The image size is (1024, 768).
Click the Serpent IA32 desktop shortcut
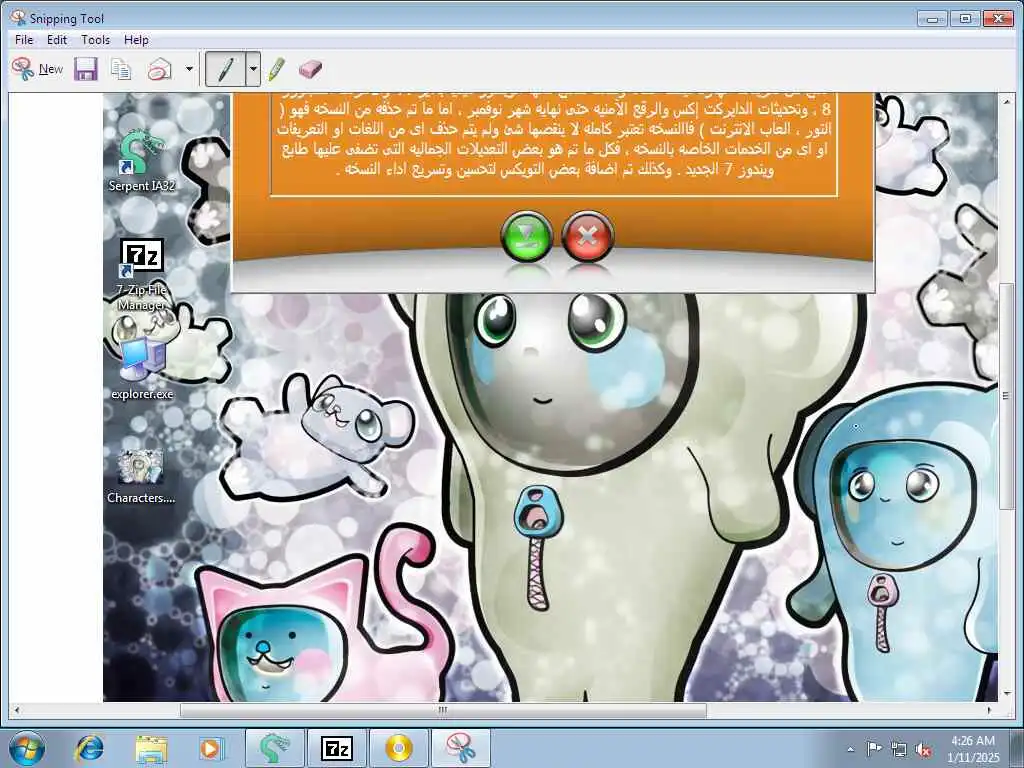click(142, 159)
